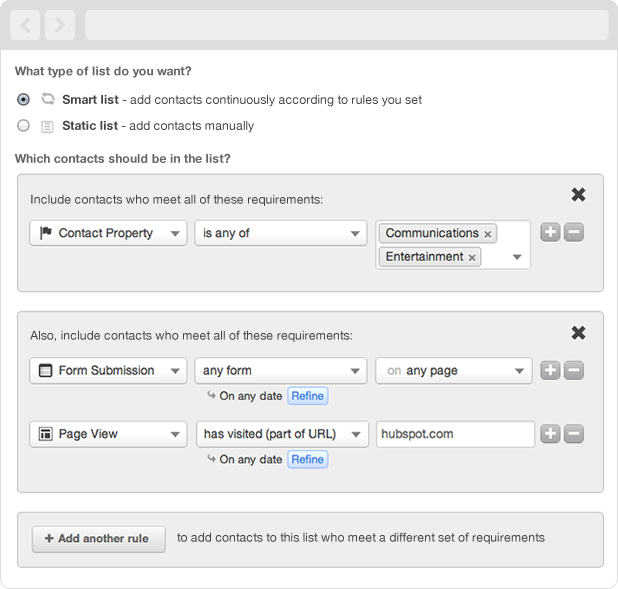The image size is (618, 589).
Task: Remove the Entertainment tag
Action: point(473,257)
